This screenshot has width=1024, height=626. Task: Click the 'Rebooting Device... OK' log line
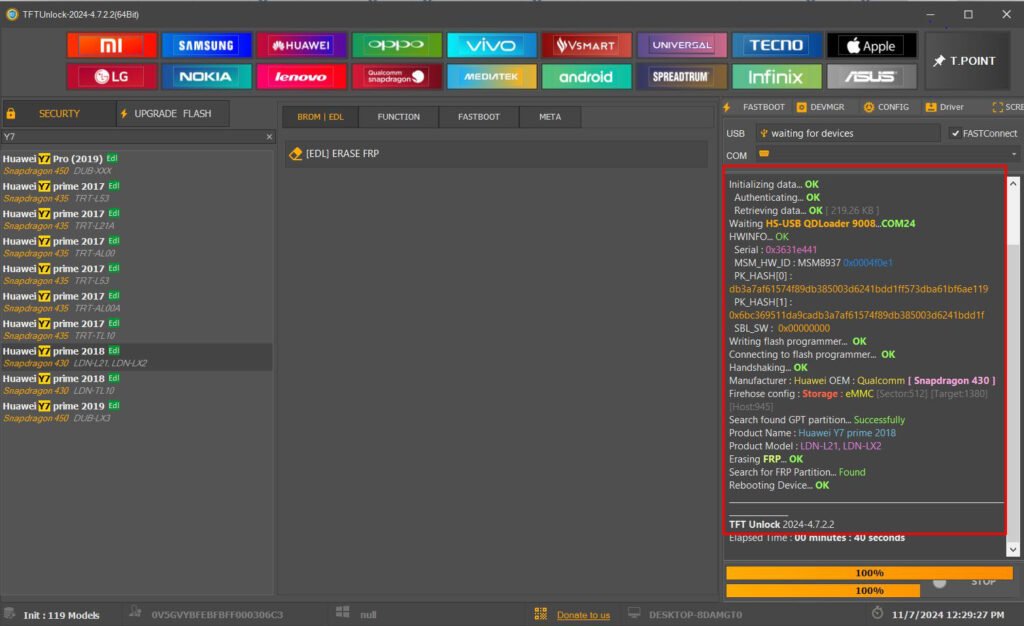[x=778, y=485]
